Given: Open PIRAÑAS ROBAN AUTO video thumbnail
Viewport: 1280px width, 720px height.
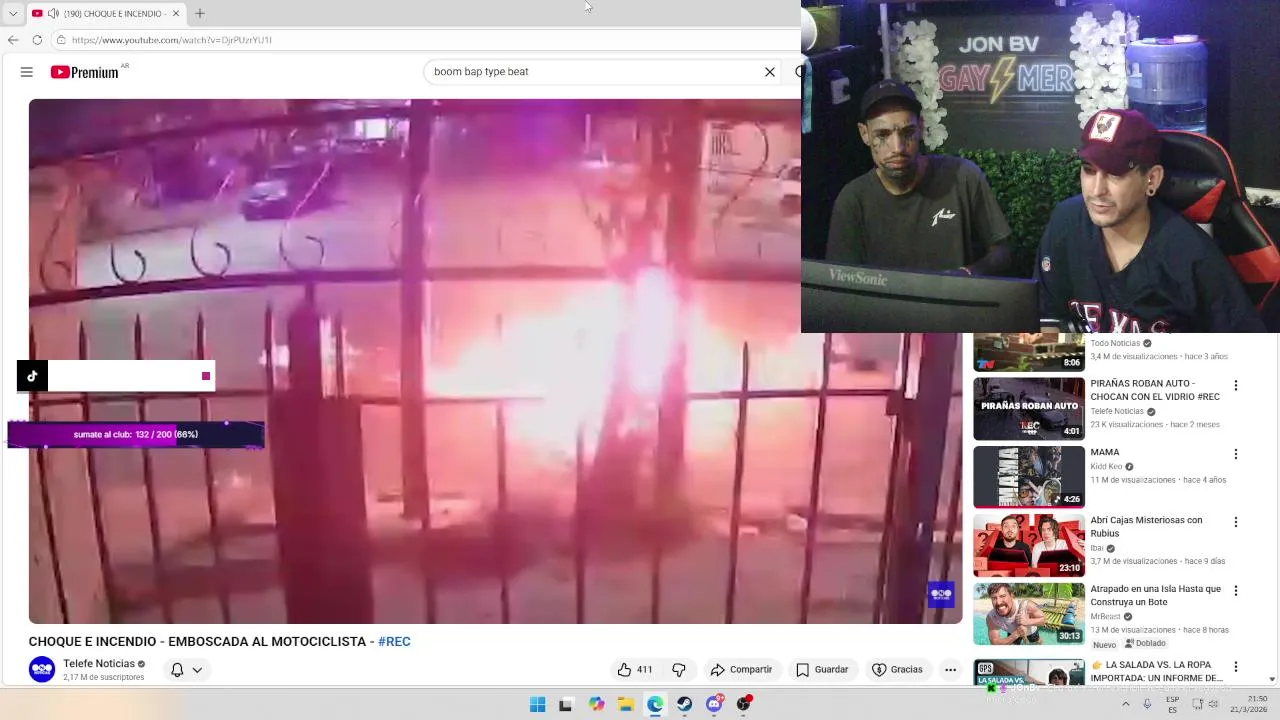Looking at the screenshot, I should 1029,408.
